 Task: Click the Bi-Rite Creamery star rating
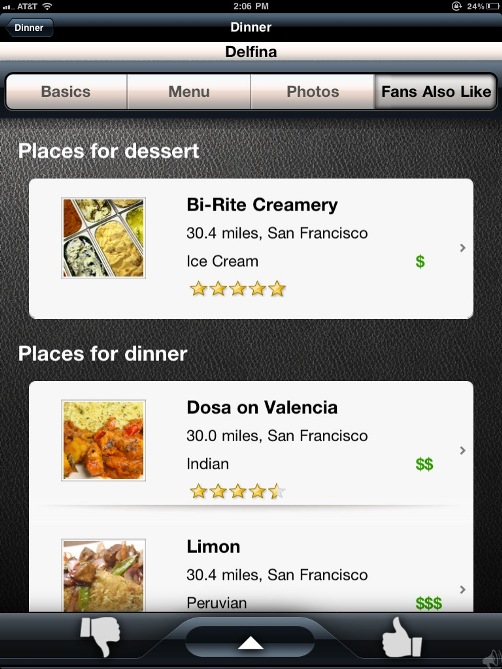click(x=237, y=289)
